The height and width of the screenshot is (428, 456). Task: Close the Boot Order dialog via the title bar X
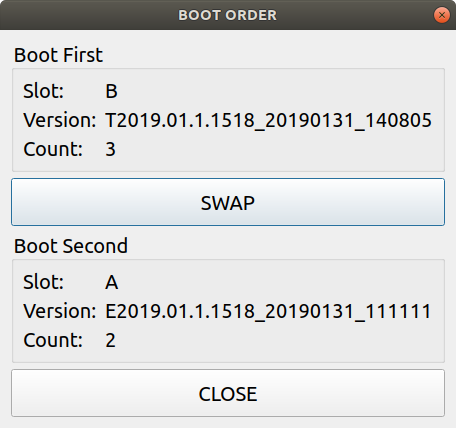coord(442,15)
